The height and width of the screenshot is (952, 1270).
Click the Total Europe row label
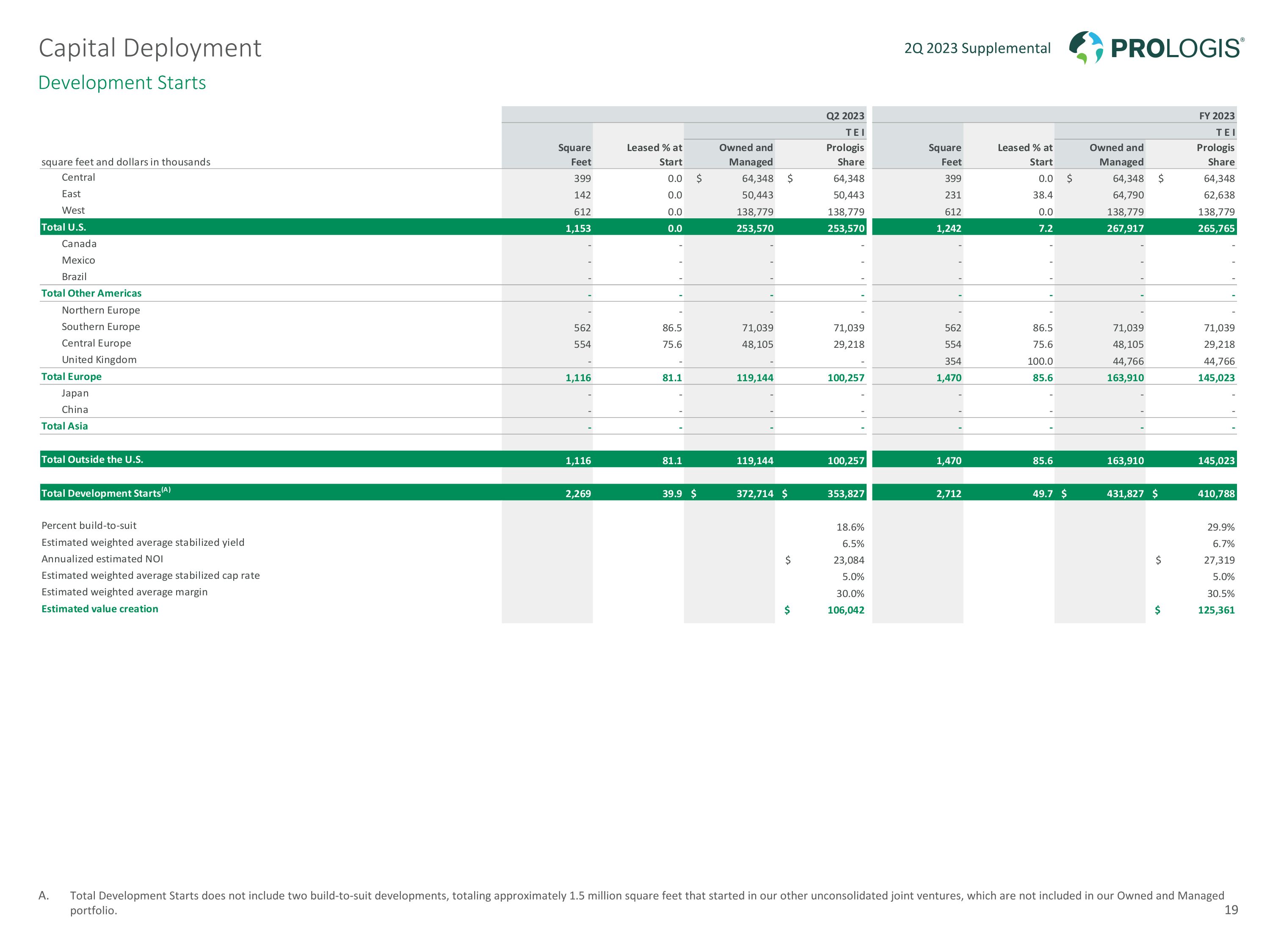tap(71, 377)
